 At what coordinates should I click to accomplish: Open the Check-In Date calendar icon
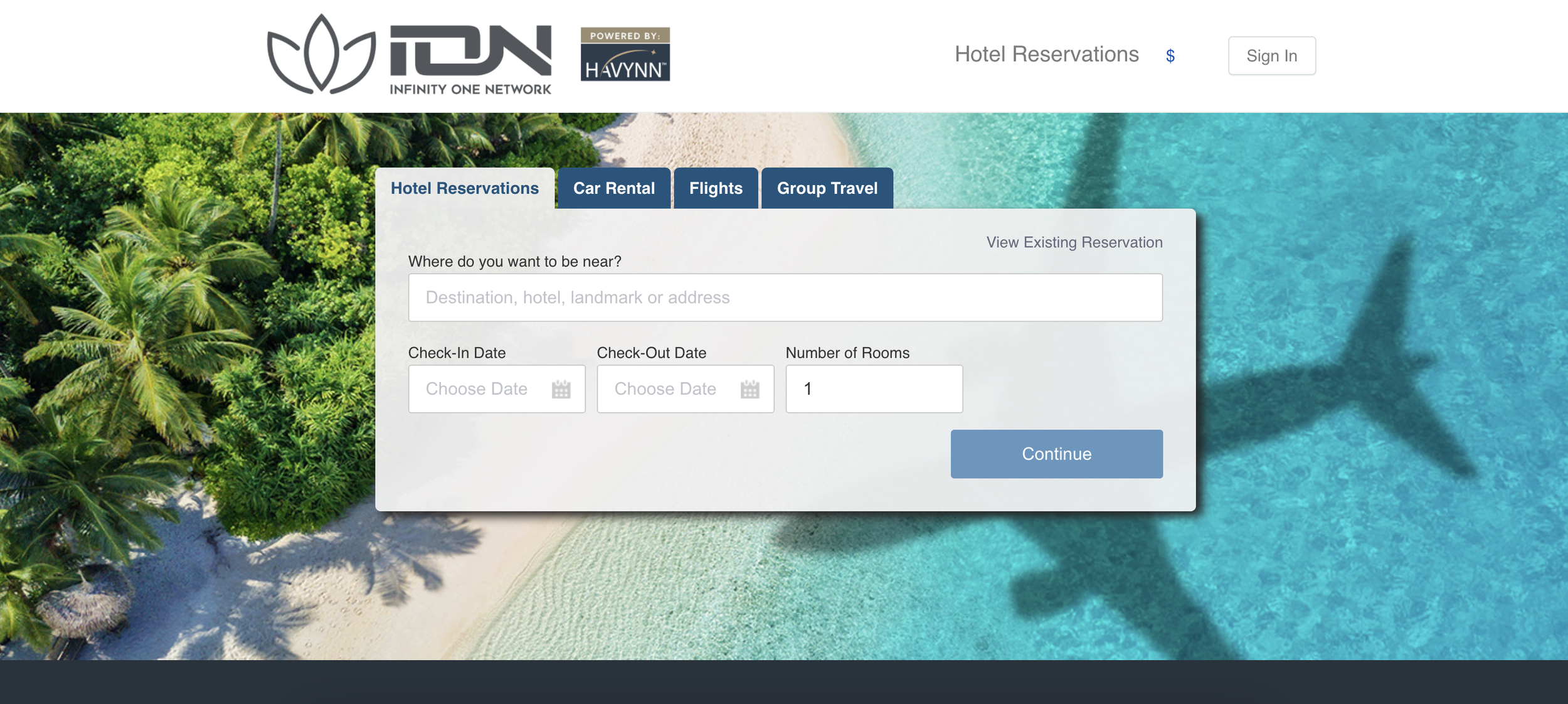tap(561, 389)
